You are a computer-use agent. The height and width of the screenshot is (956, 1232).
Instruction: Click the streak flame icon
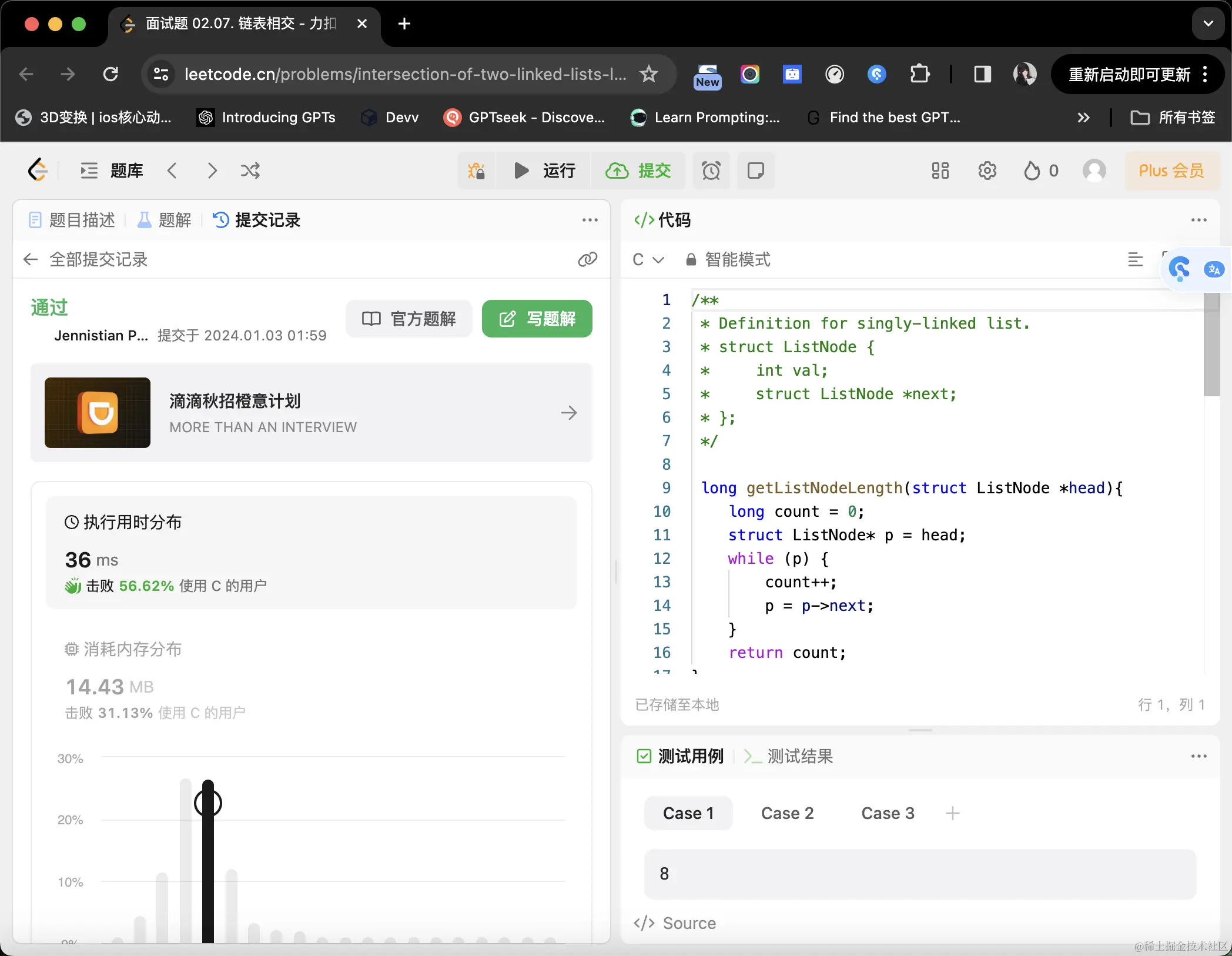pyautogui.click(x=1032, y=171)
